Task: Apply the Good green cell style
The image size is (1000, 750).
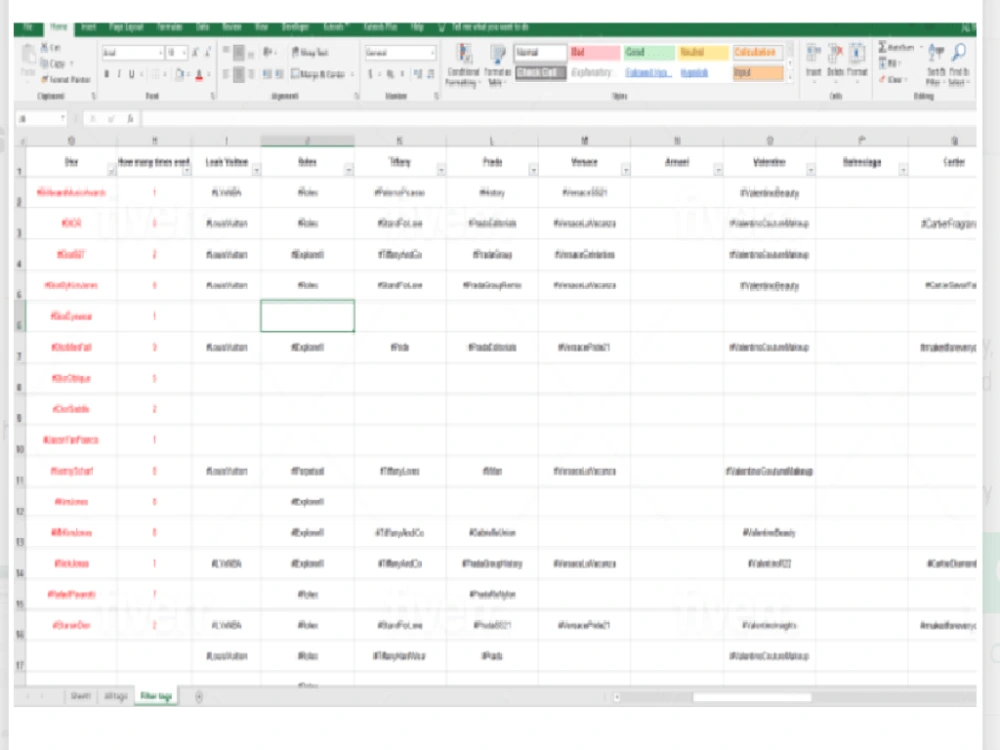Action: (649, 52)
